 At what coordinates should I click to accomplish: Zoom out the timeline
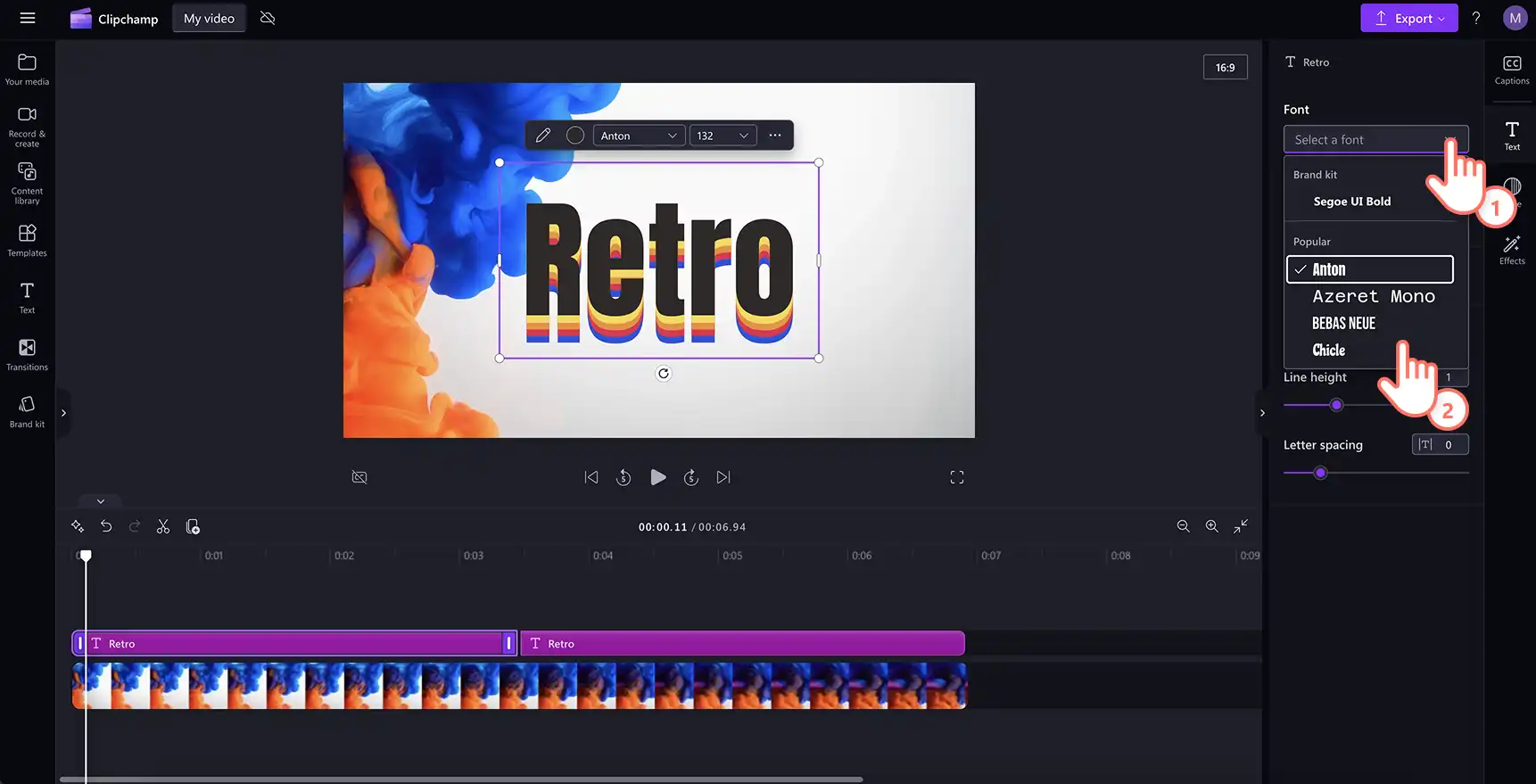1183,526
